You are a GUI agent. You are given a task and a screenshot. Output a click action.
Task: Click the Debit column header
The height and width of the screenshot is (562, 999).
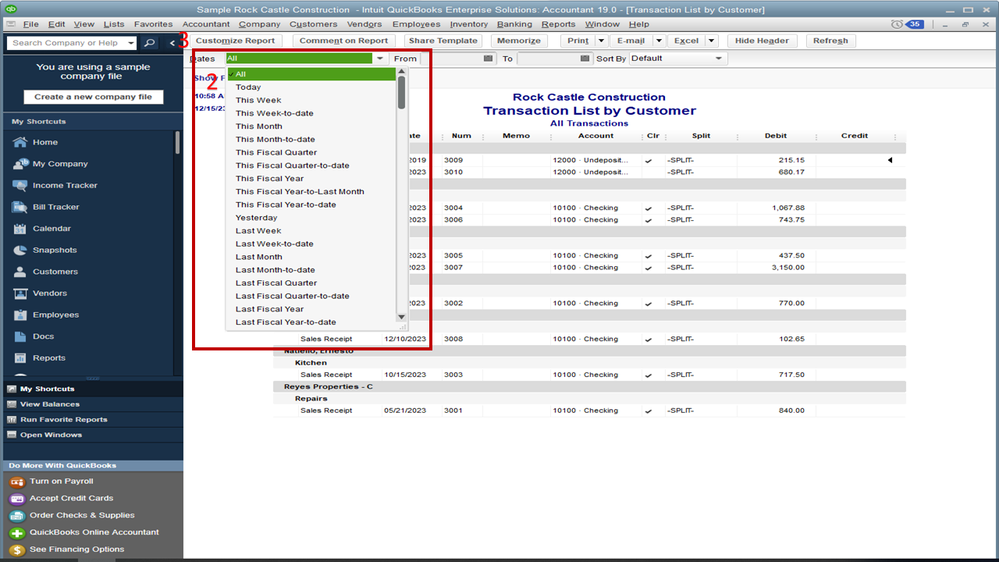(x=775, y=136)
